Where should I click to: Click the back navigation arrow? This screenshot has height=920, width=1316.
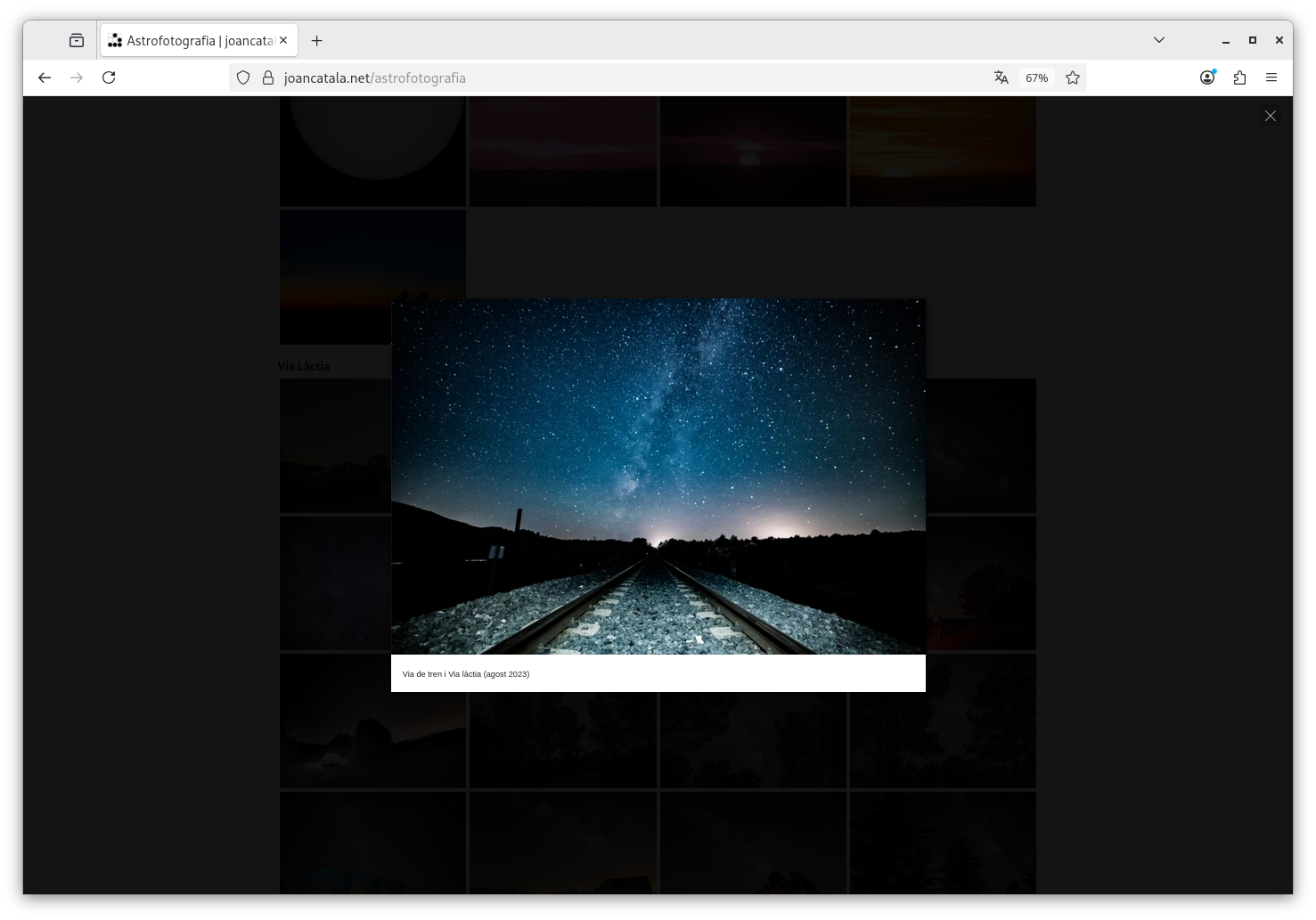pos(45,77)
